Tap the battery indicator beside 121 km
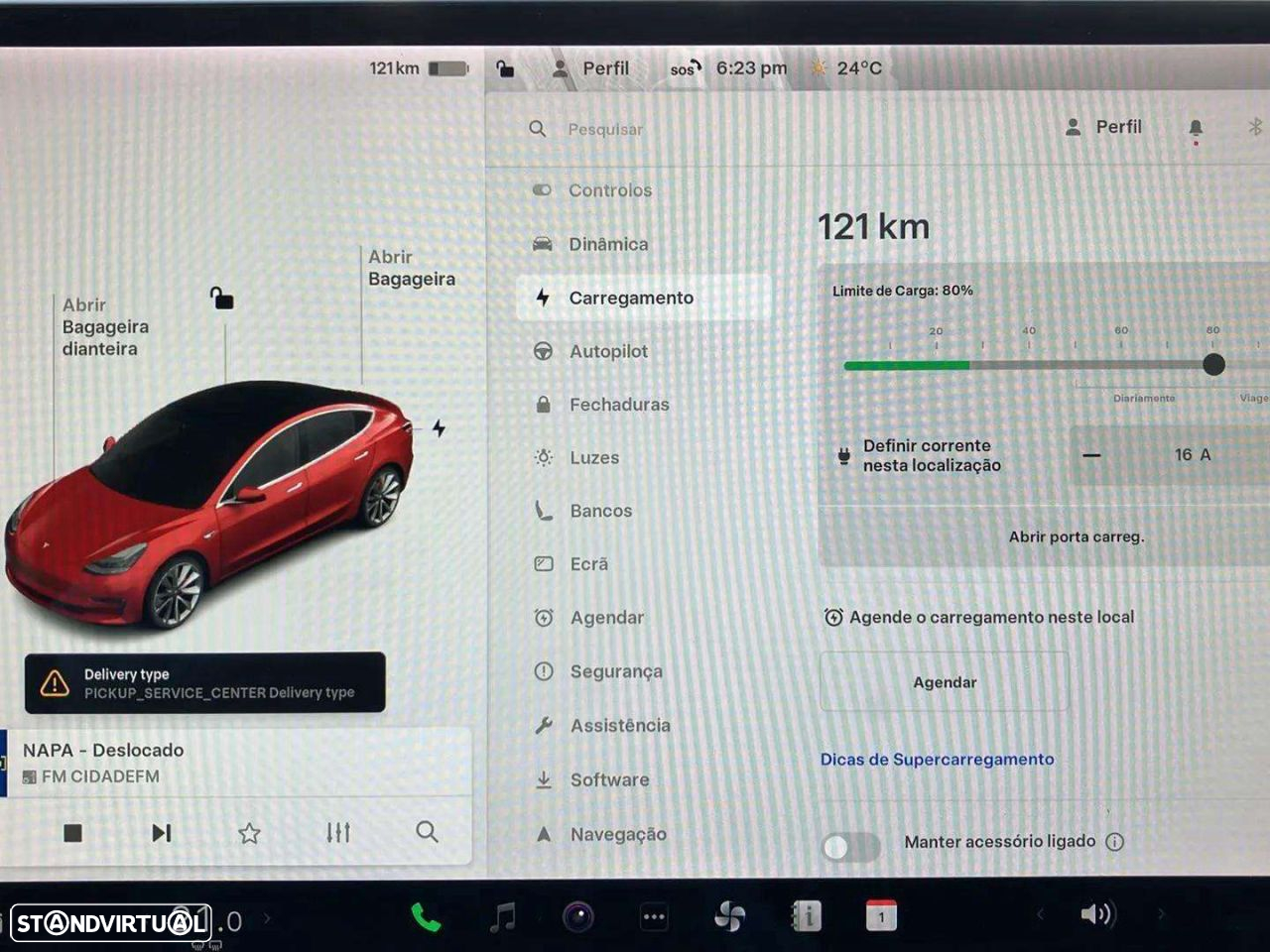Viewport: 1270px width, 952px height. 448,68
